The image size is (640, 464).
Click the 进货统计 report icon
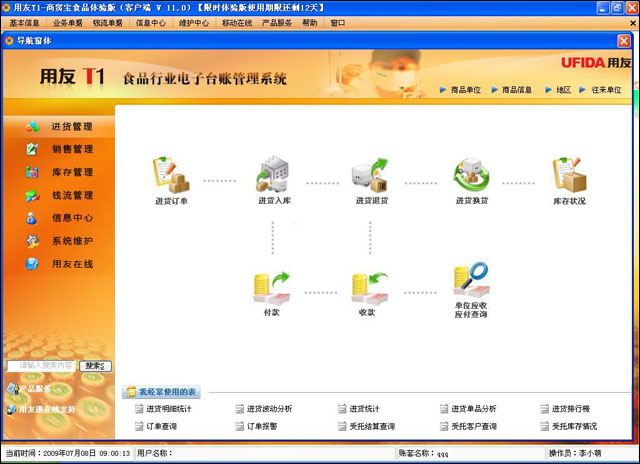point(342,408)
